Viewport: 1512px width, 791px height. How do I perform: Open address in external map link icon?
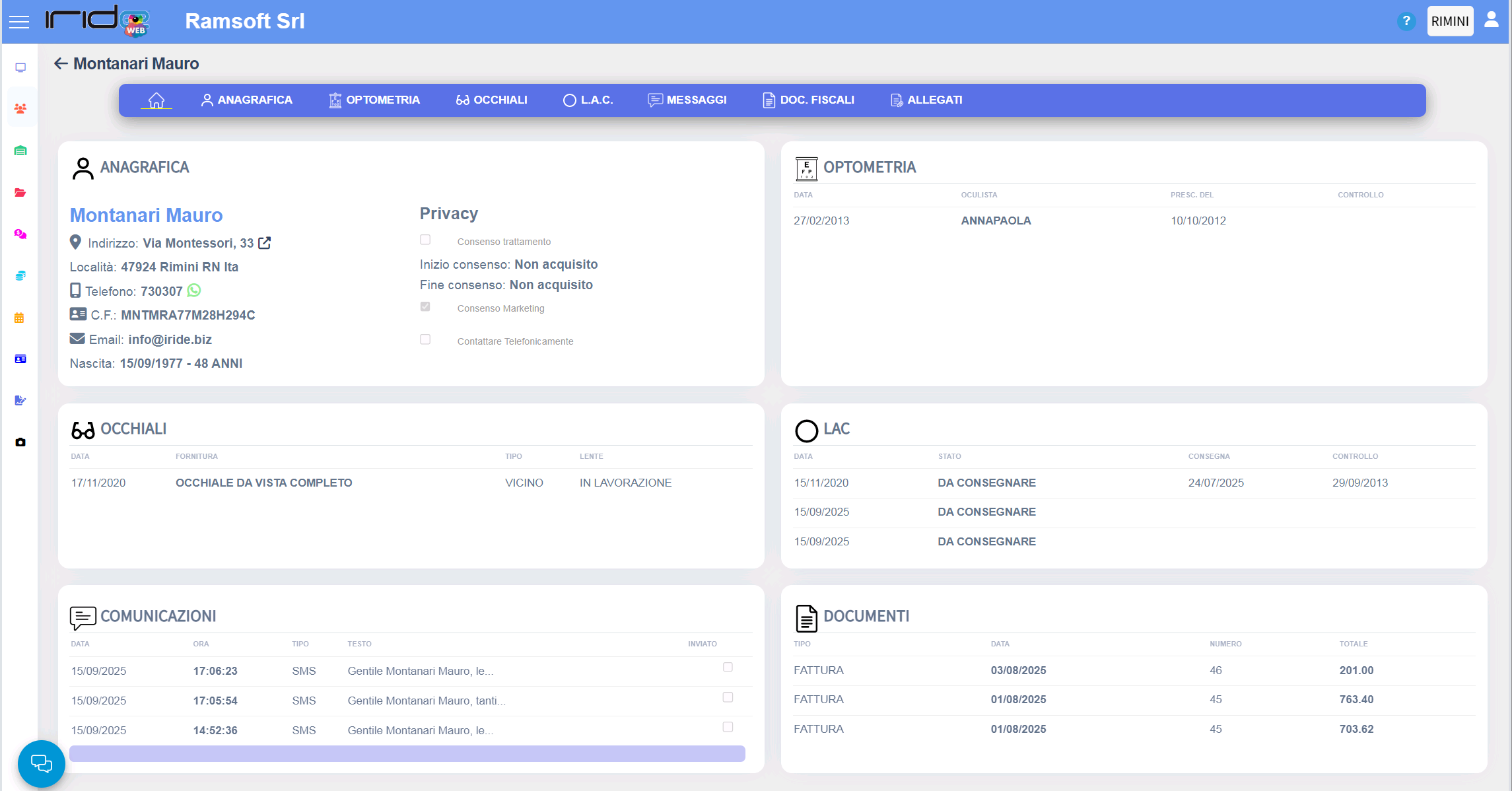click(x=265, y=243)
